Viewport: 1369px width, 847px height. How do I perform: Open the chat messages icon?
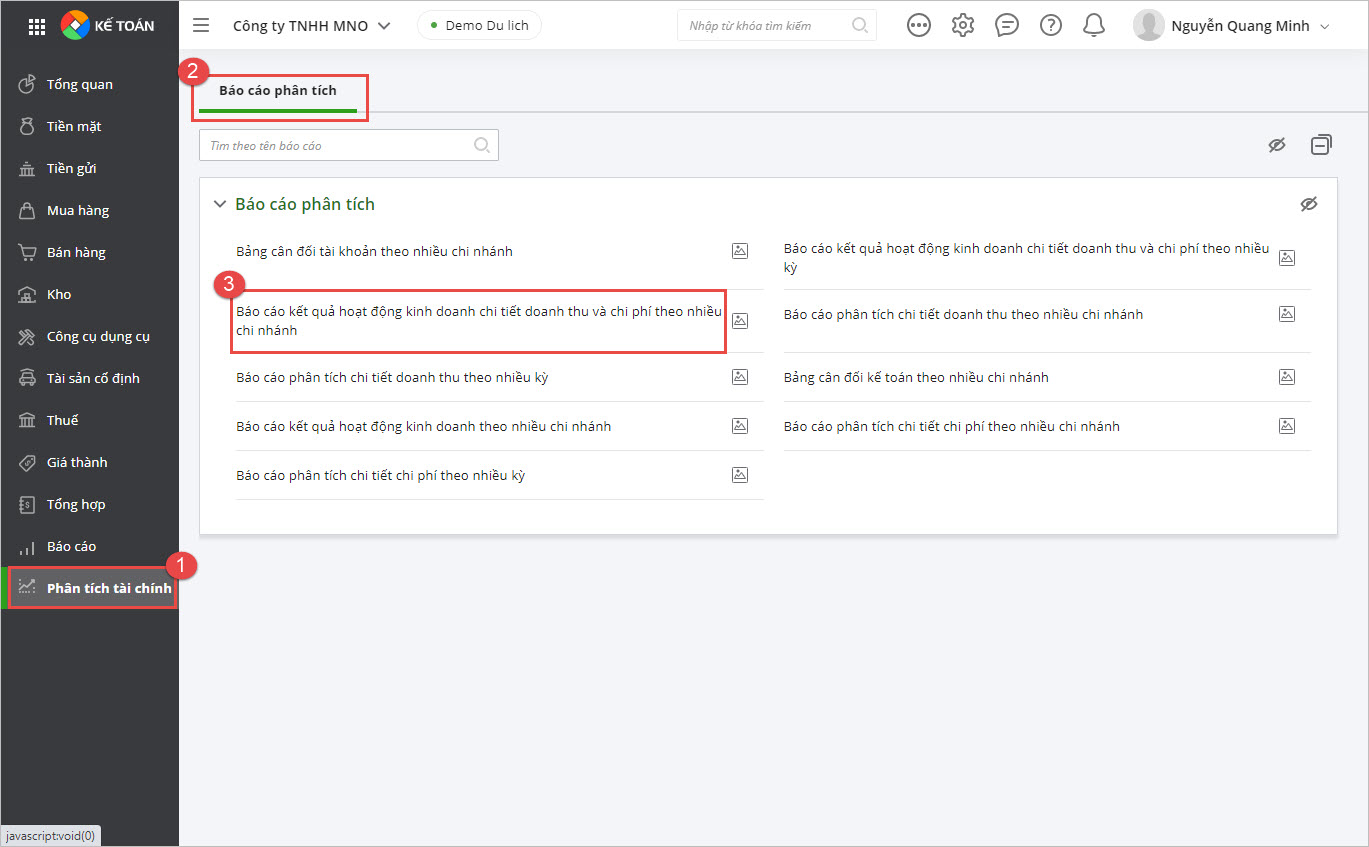click(x=1007, y=26)
